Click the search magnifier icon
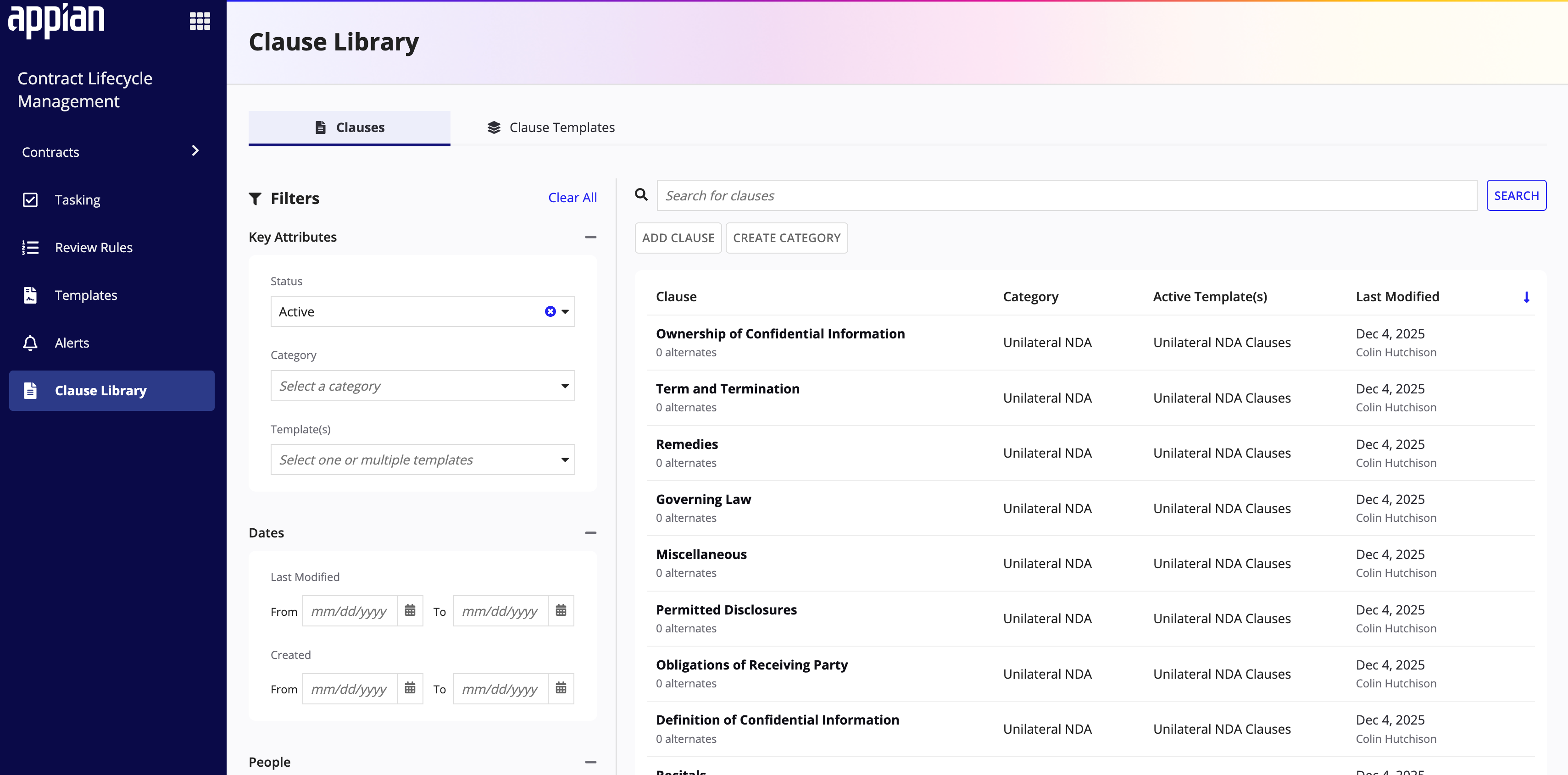This screenshot has width=1568, height=775. pyautogui.click(x=641, y=194)
